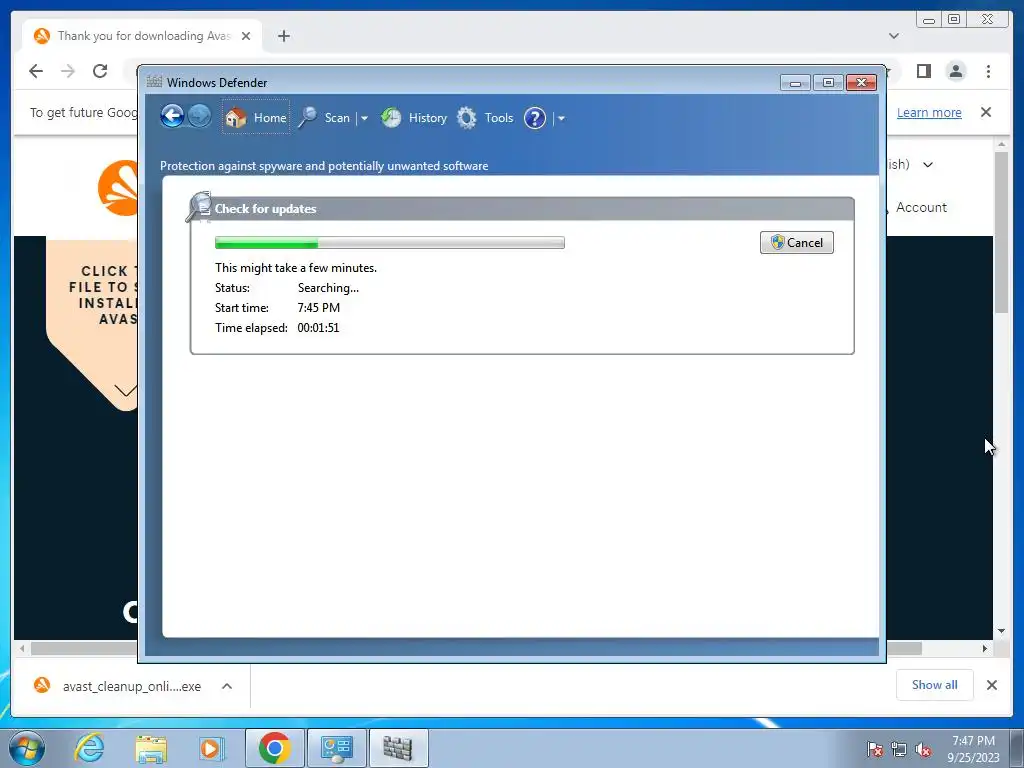The height and width of the screenshot is (768, 1024).
Task: Close the Avast download tab
Action: pos(246,36)
